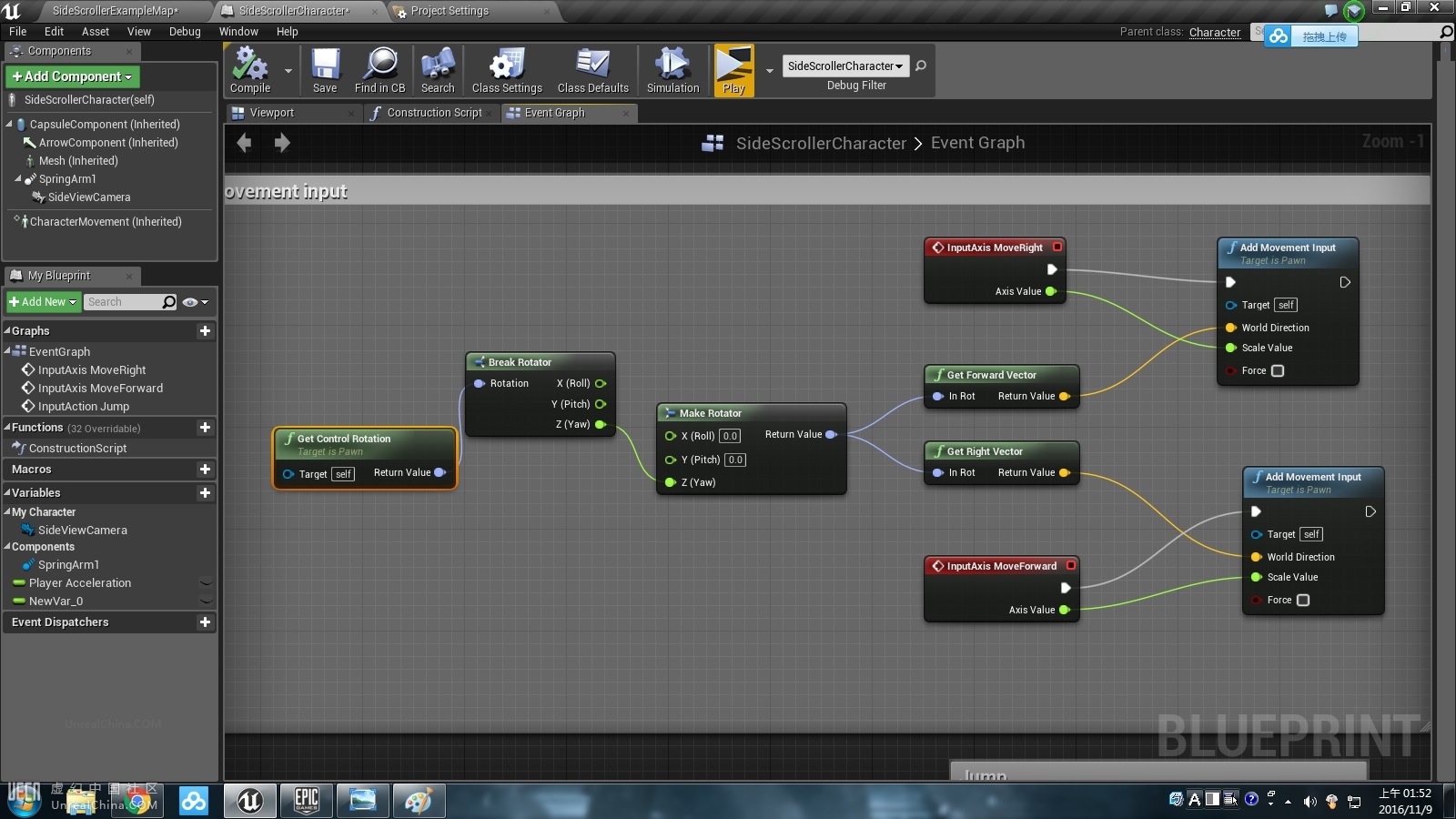This screenshot has width=1456, height=819.
Task: Open view options eye dropdown
Action: click(195, 302)
